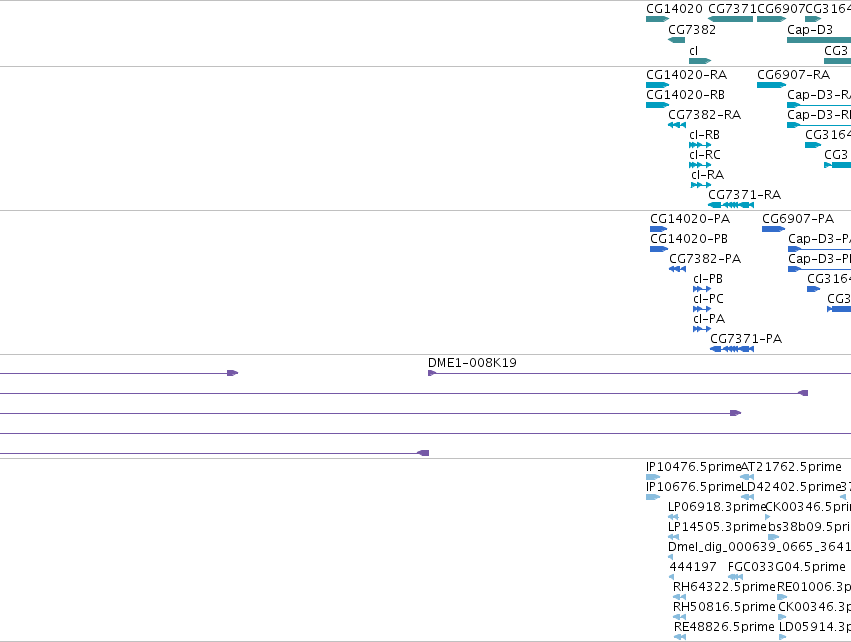Click the 444197 feature label
Screen dimensions: 851x642
693,567
